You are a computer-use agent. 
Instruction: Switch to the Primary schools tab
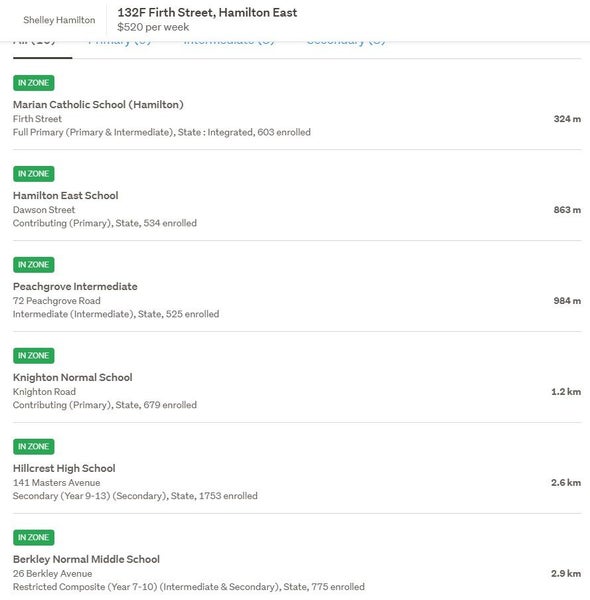point(120,43)
